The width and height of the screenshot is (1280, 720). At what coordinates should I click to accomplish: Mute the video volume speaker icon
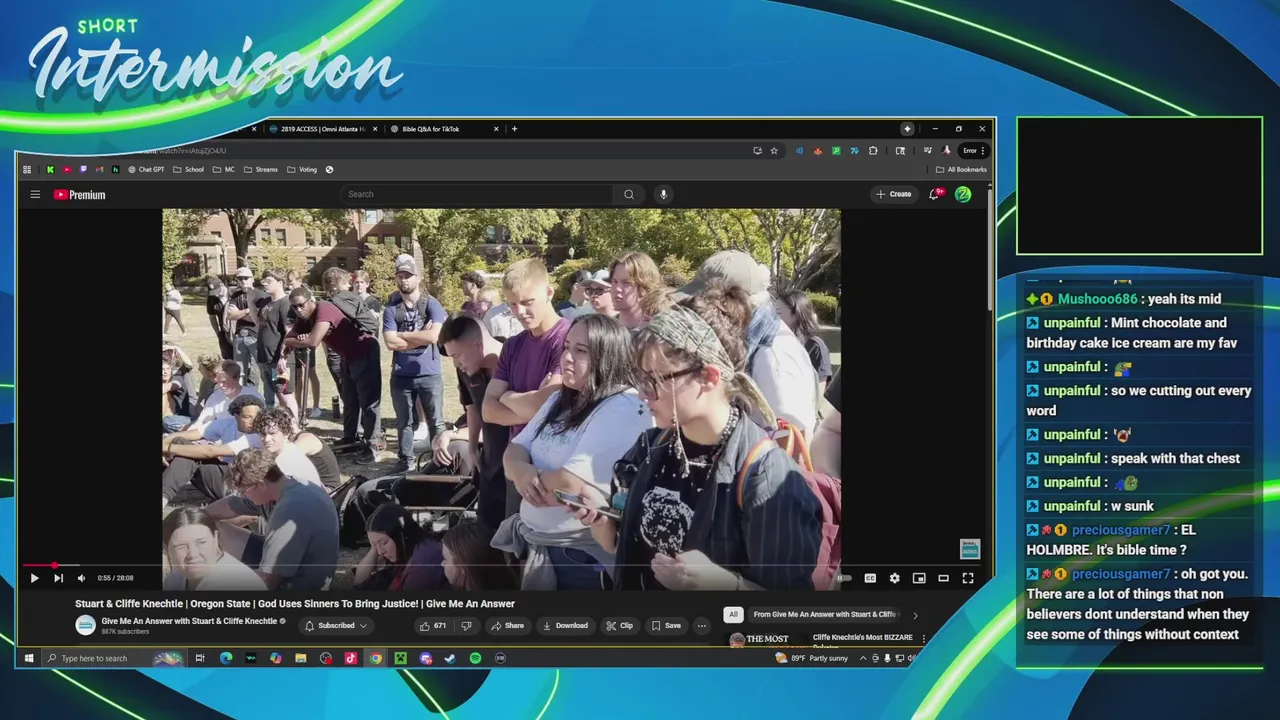pos(81,578)
